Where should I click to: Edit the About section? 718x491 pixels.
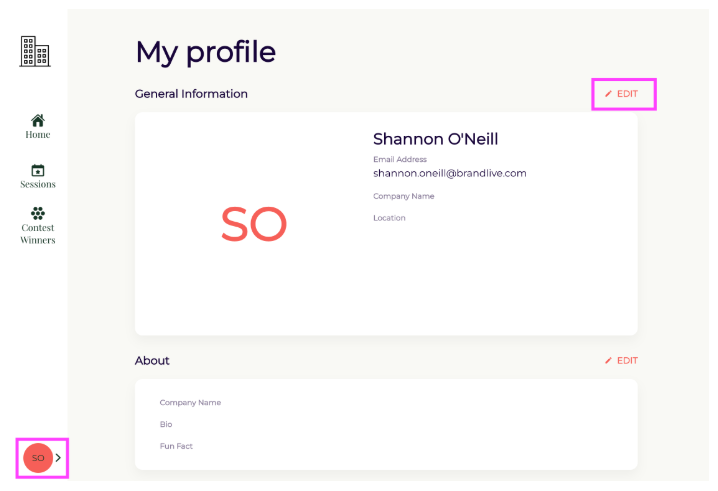(621, 361)
